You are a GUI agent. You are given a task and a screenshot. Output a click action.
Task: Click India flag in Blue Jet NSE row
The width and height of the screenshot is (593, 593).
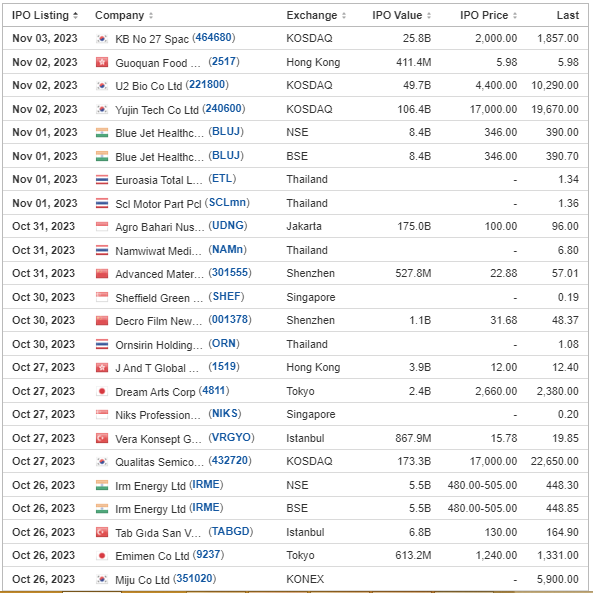102,133
